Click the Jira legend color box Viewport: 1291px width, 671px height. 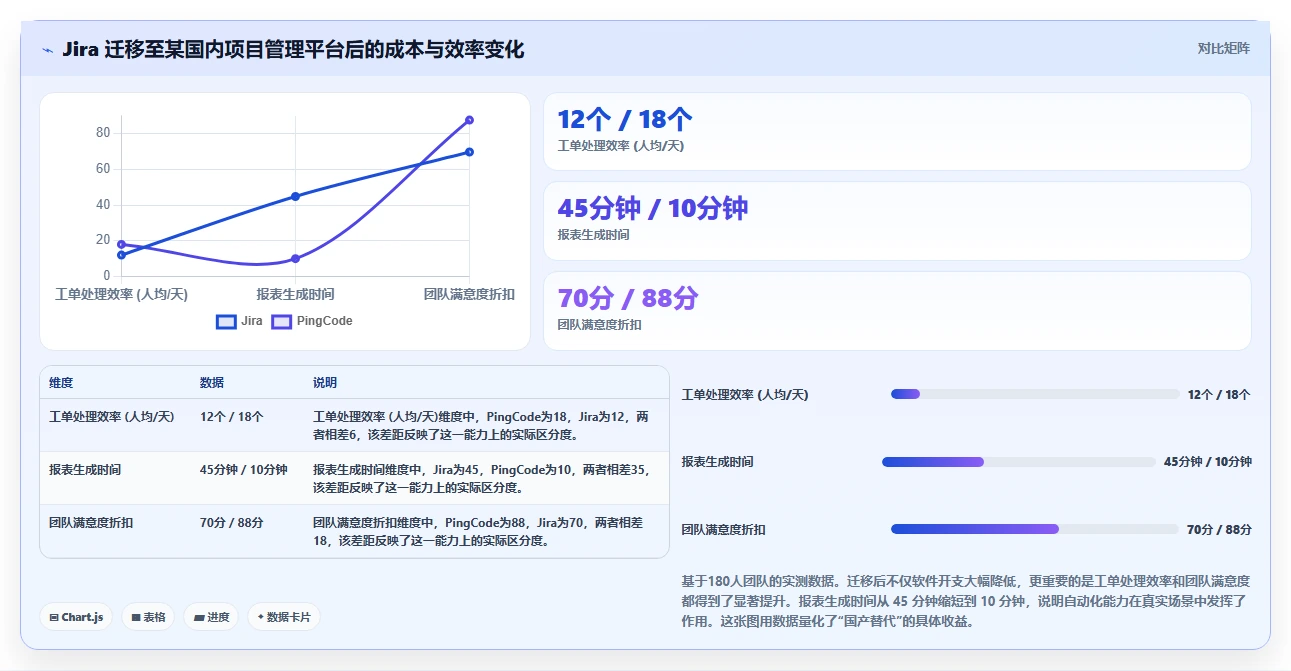coord(227,322)
